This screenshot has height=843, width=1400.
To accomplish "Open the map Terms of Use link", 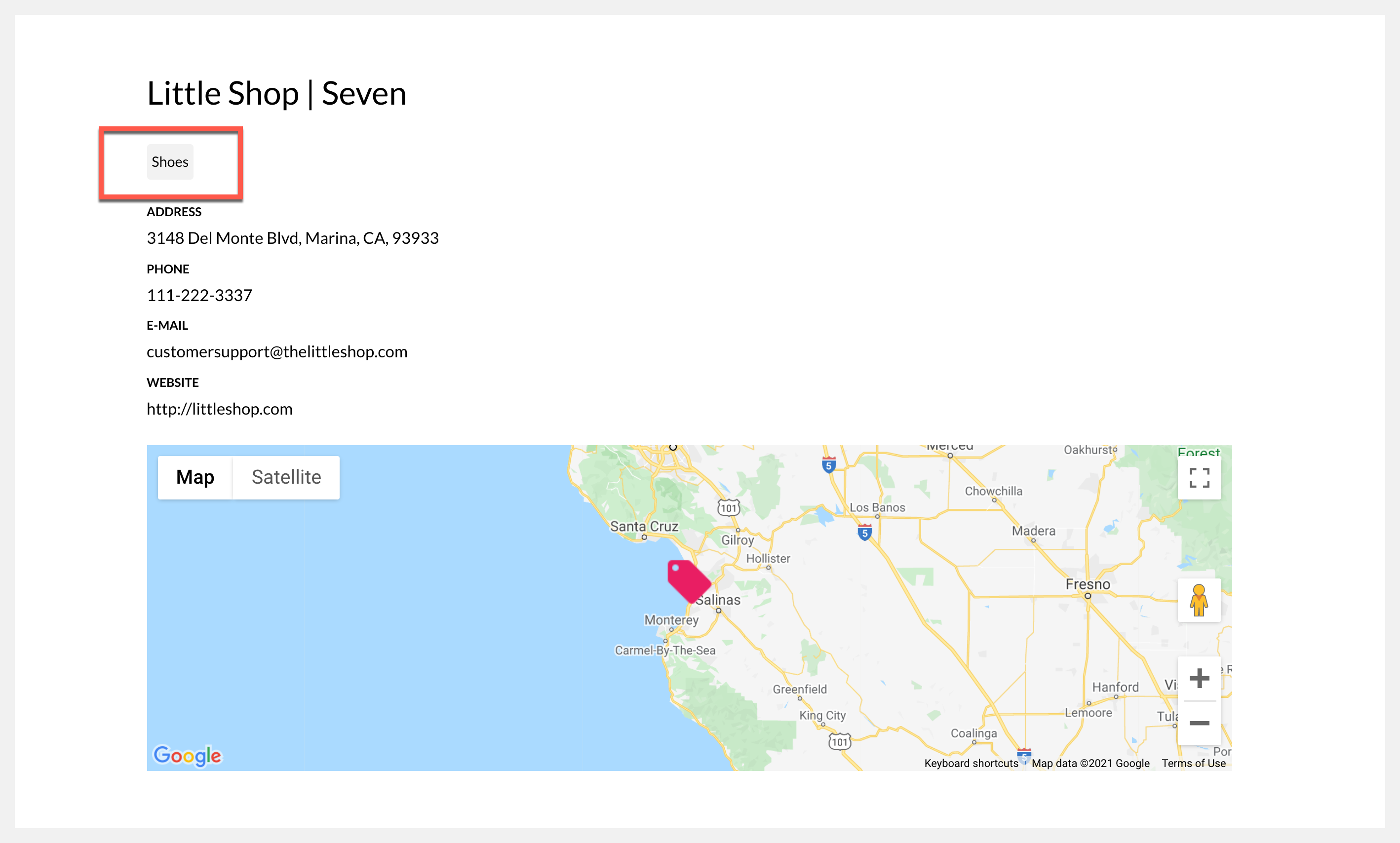I will (1193, 763).
